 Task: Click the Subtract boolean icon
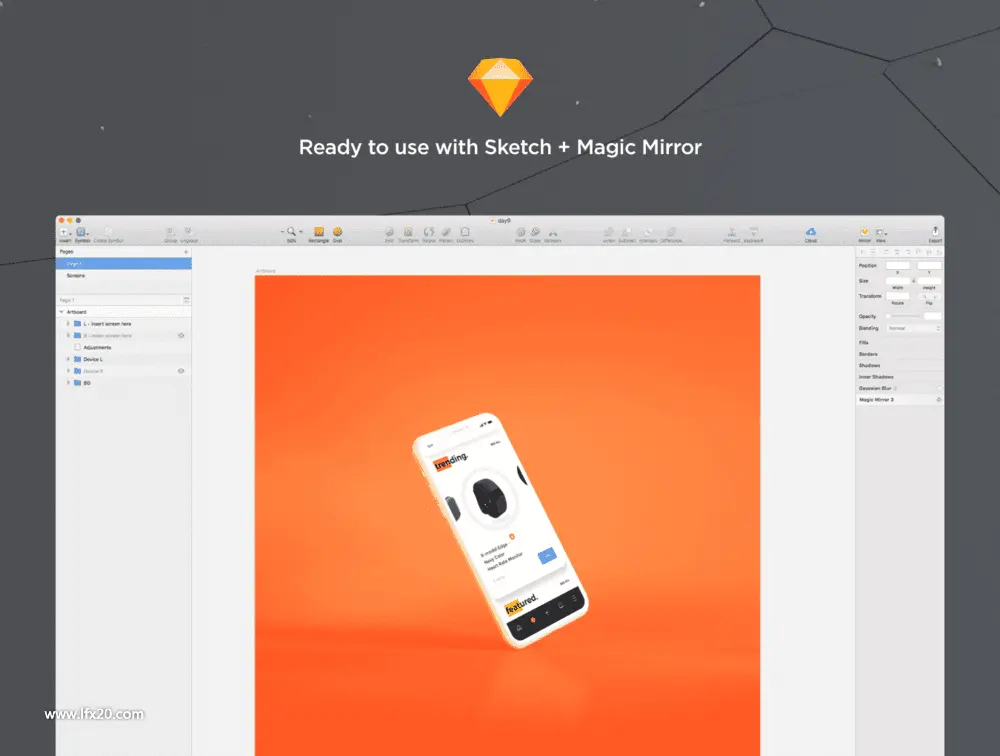pos(627,232)
